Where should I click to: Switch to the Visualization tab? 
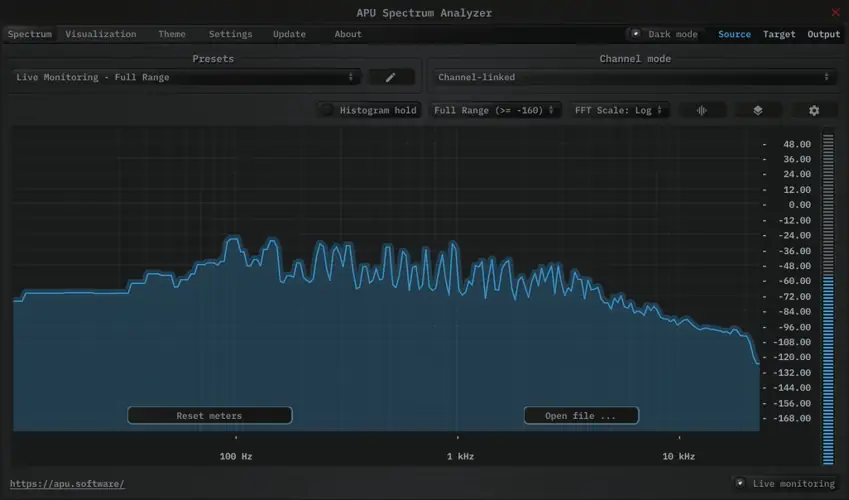pos(101,34)
